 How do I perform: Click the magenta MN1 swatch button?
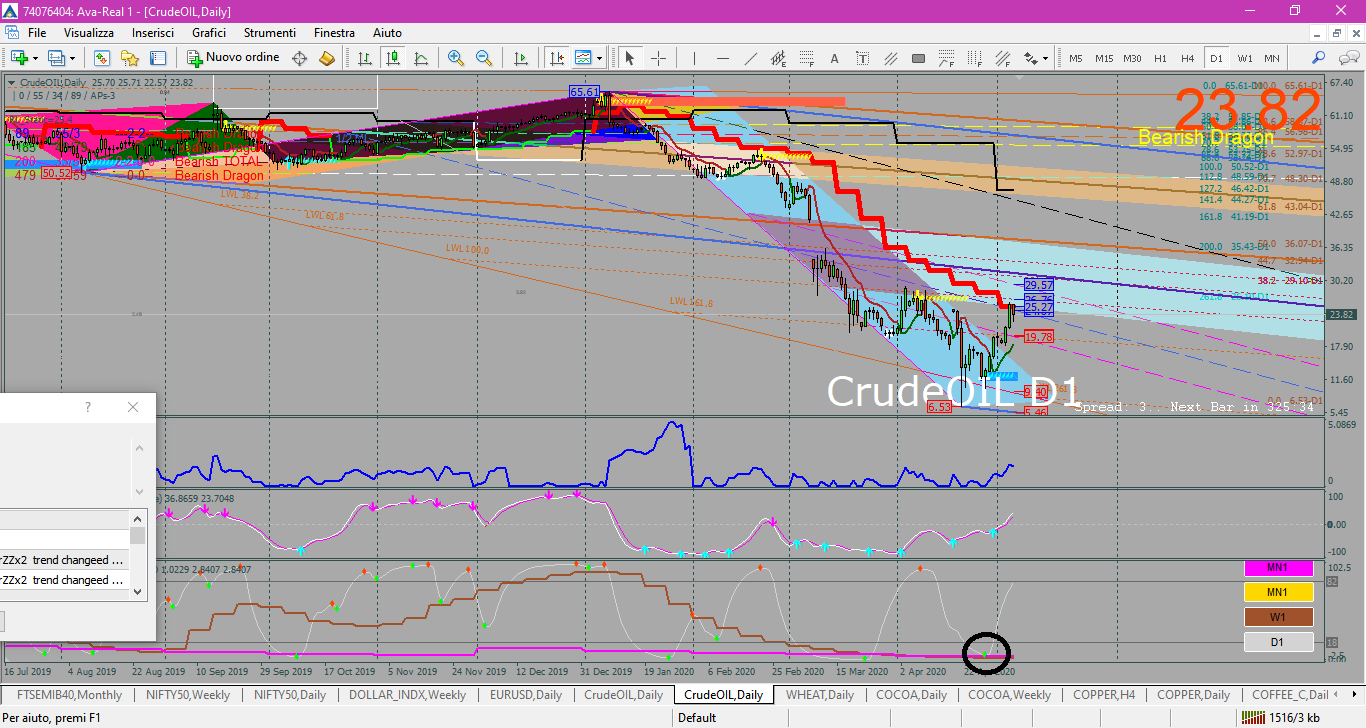tap(1277, 568)
